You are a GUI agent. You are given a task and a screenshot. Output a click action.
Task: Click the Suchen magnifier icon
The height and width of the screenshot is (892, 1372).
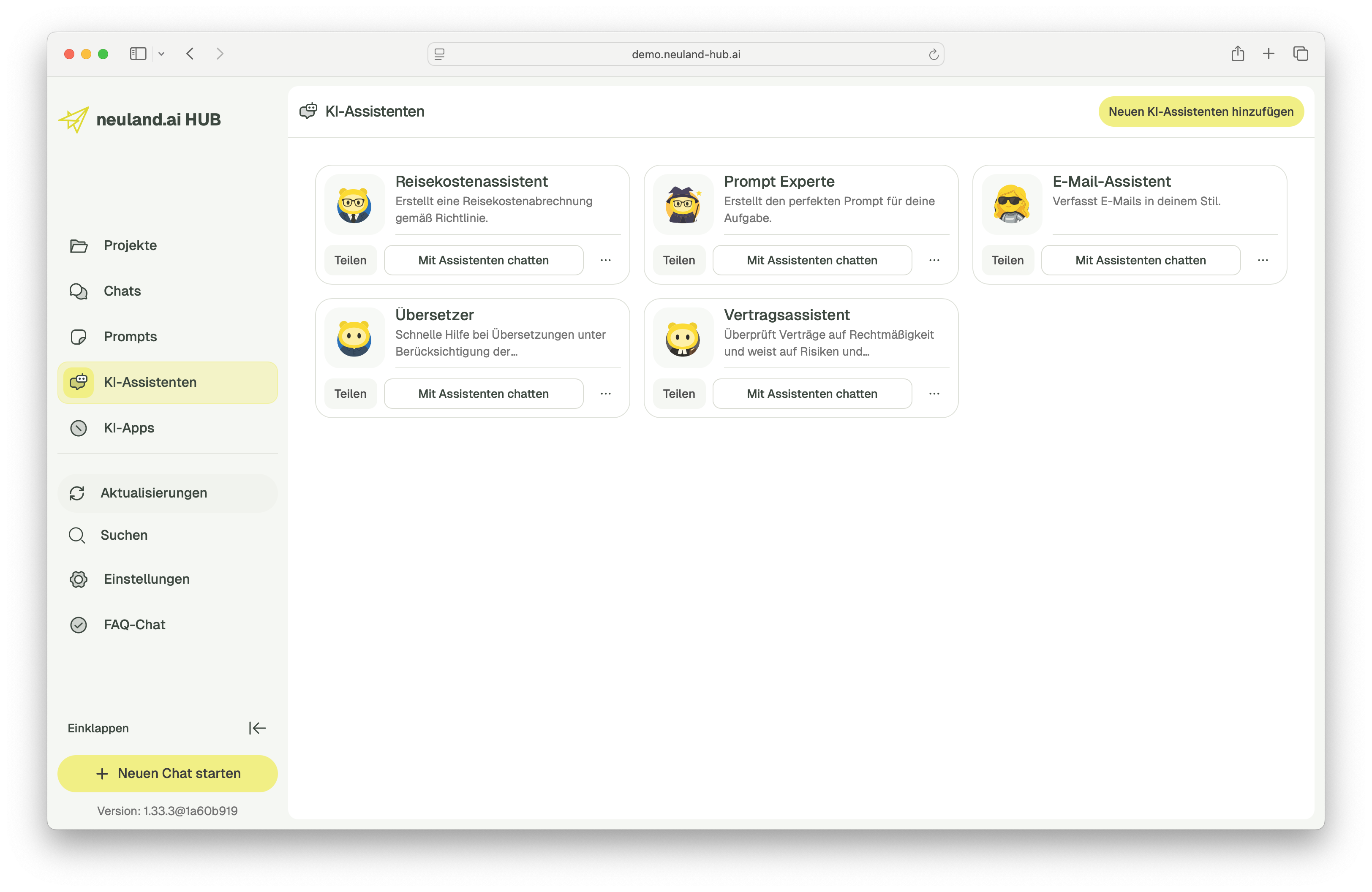click(77, 535)
